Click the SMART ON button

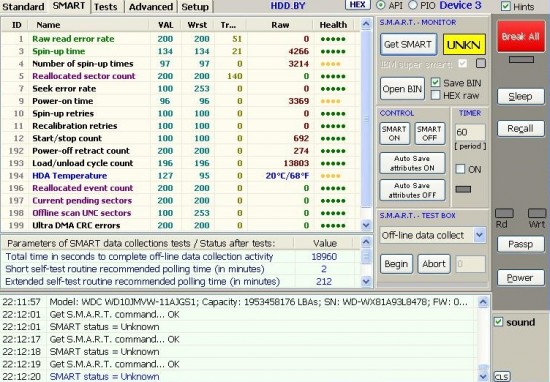pos(394,133)
